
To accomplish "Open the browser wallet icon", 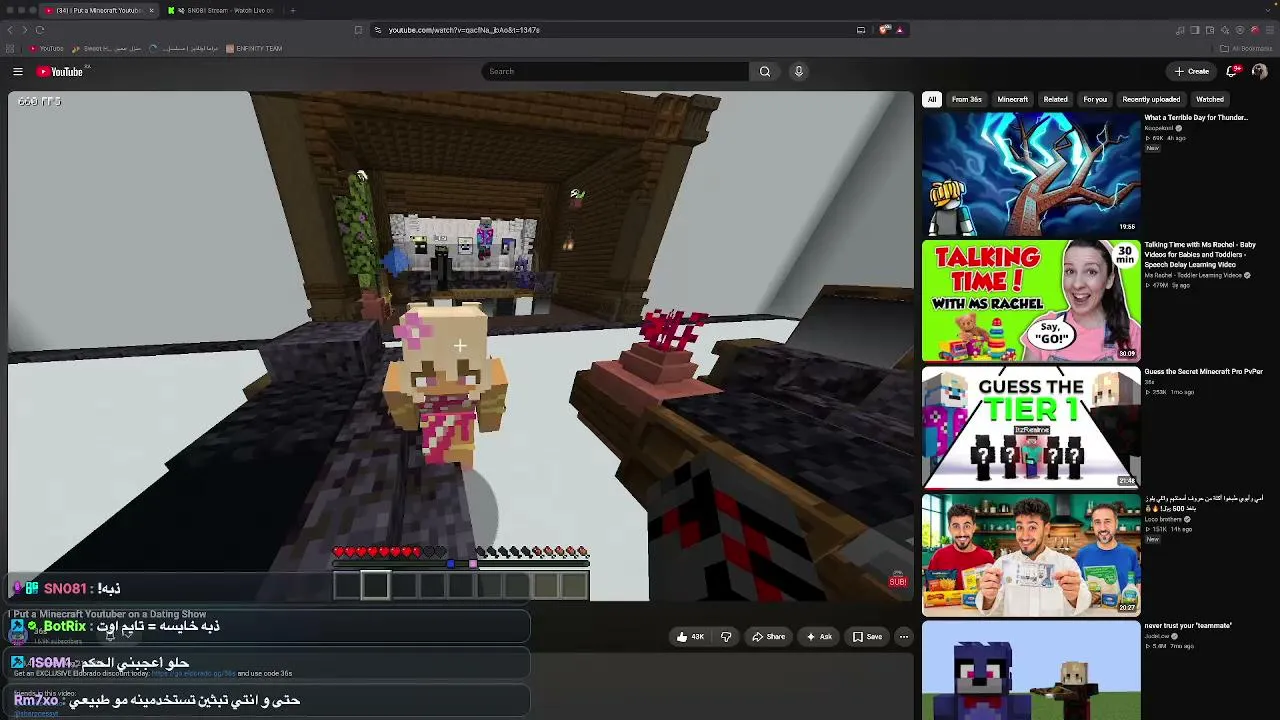I will click(1210, 30).
